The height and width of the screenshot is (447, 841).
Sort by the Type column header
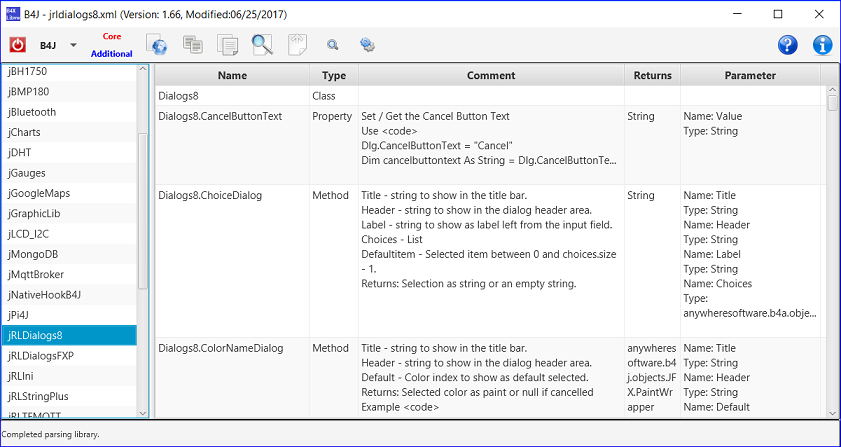pos(334,75)
